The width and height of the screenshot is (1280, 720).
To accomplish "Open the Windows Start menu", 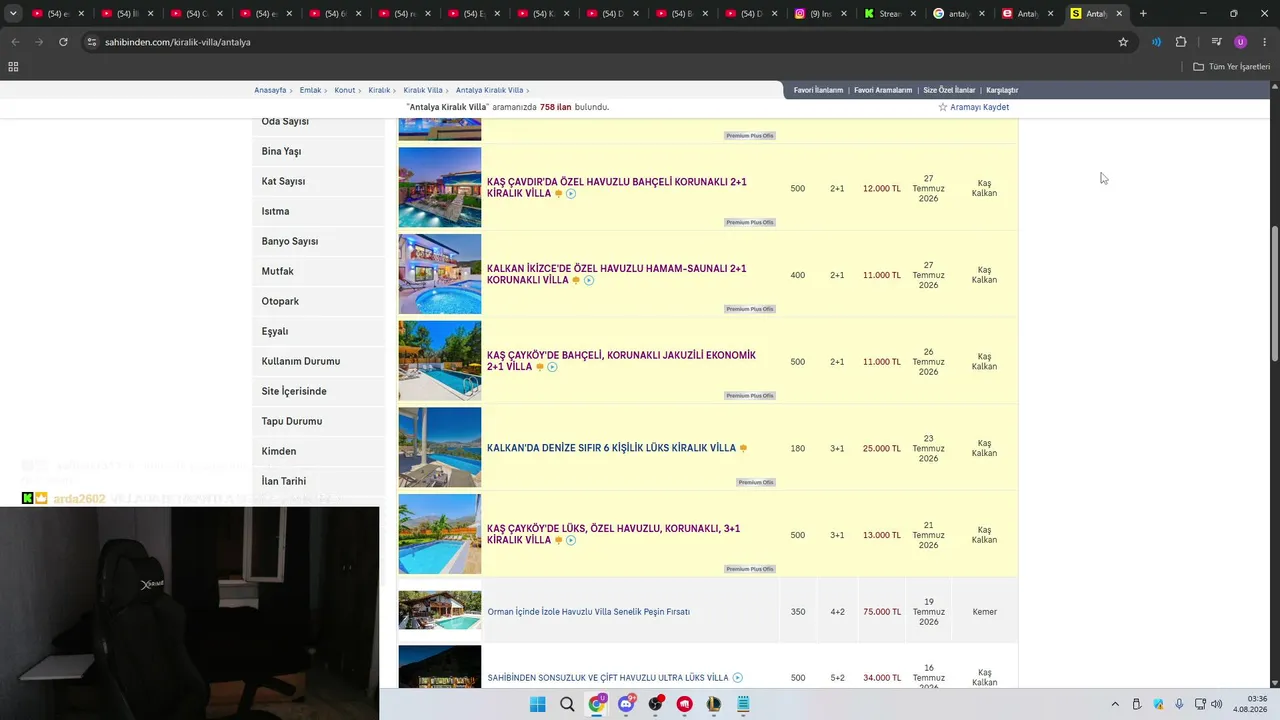I will (537, 704).
